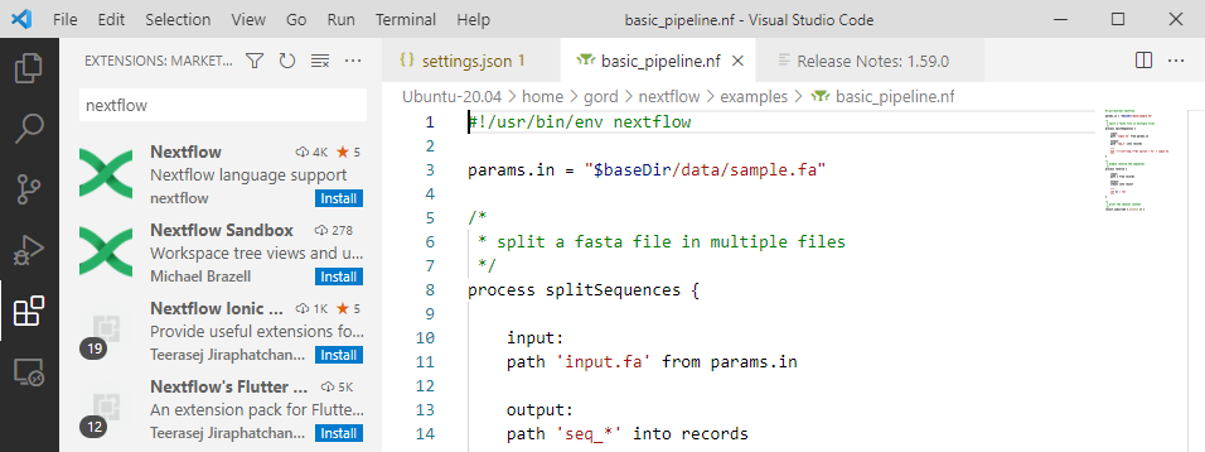Click "path 'seq_*' into records" line
Screen dimensions: 1205x452
click(x=627, y=434)
